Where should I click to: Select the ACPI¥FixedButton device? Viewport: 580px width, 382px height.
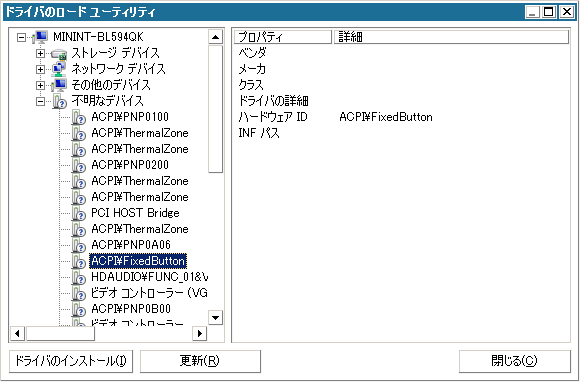138,261
